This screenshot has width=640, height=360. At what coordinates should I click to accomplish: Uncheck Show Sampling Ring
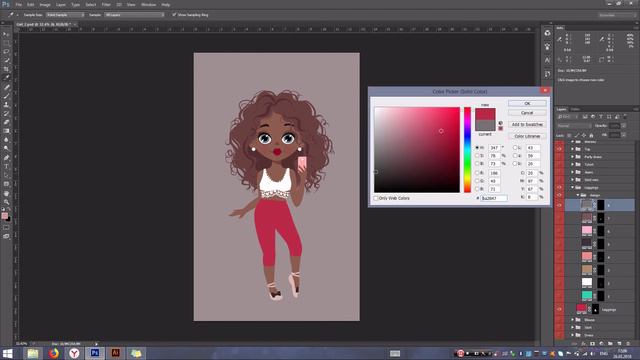(x=174, y=15)
